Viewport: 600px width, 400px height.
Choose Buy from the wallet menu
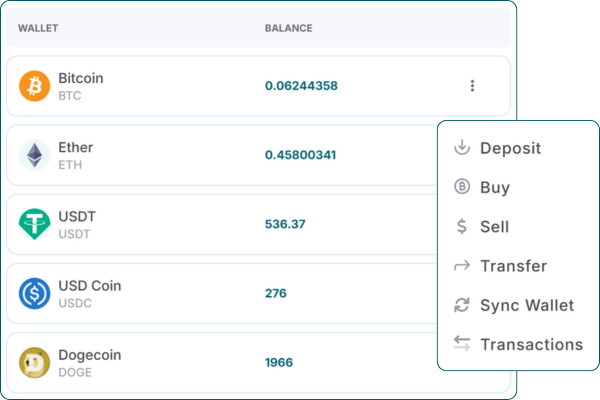pos(494,187)
